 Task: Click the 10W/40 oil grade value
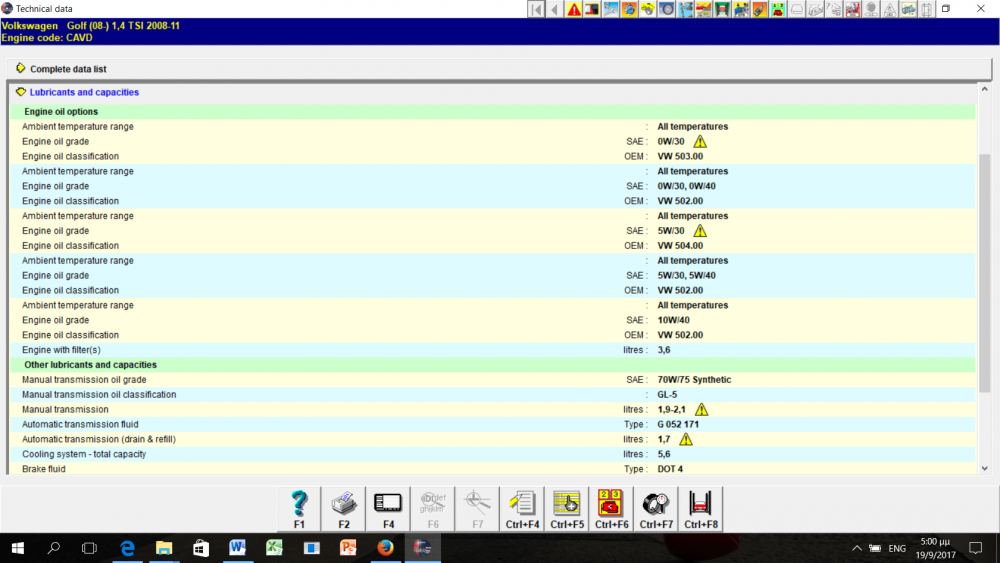pyautogui.click(x=673, y=320)
